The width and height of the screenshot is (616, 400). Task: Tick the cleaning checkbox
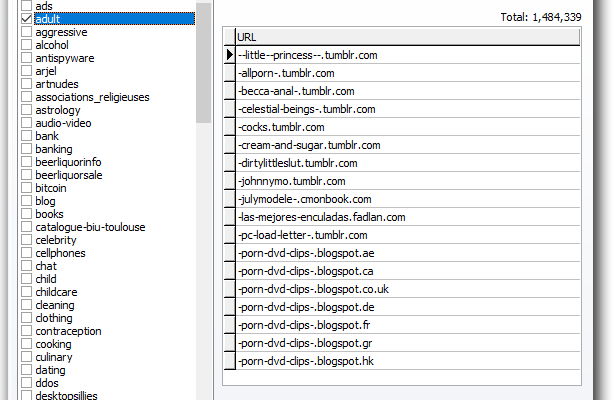pos(26,305)
